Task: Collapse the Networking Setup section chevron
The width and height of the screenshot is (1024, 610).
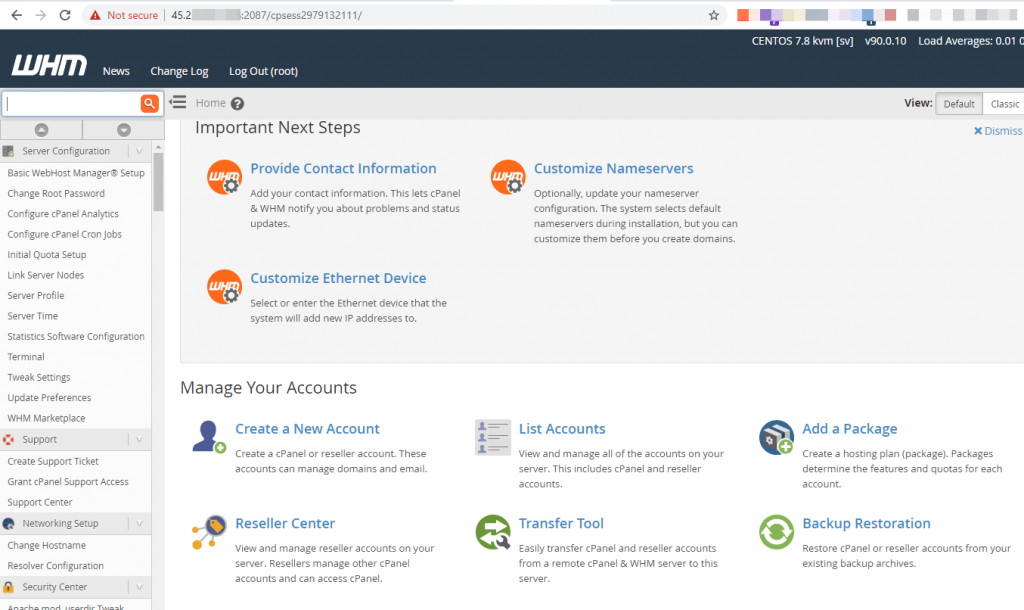Action: (x=139, y=523)
